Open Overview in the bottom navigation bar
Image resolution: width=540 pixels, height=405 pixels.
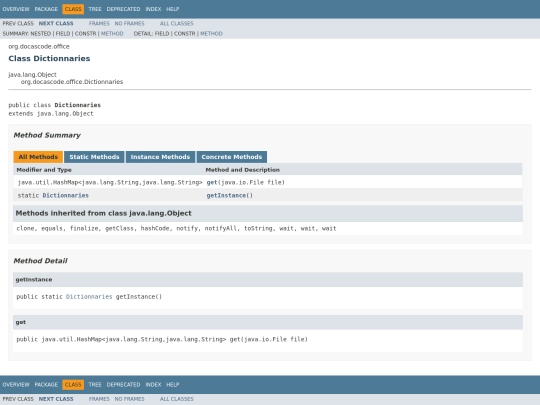16,385
